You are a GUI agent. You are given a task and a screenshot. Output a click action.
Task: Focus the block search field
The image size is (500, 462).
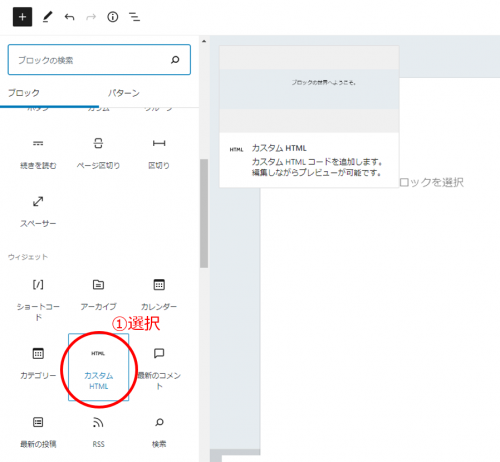[x=99, y=60]
